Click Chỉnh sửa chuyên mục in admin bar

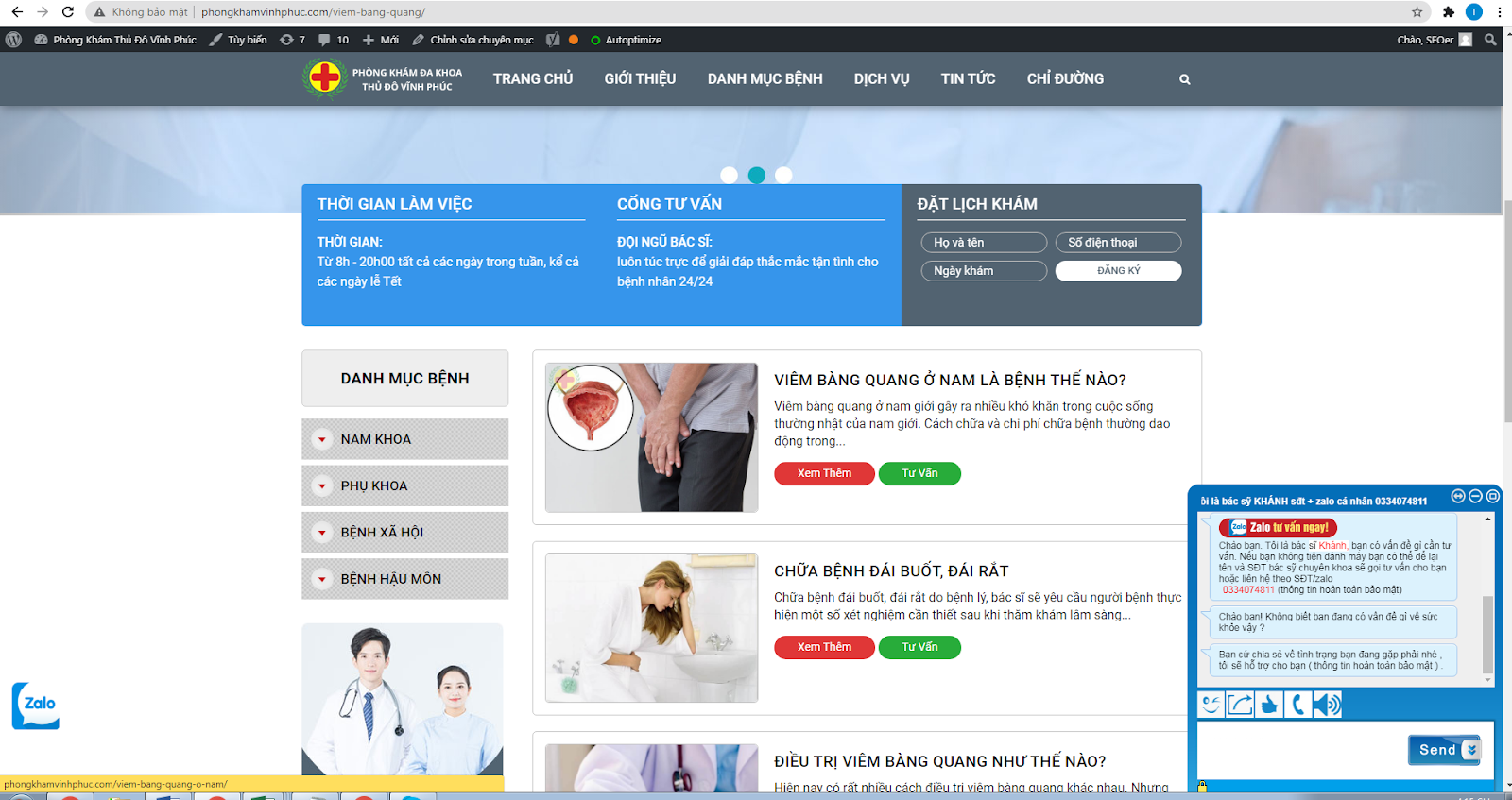[x=472, y=40]
